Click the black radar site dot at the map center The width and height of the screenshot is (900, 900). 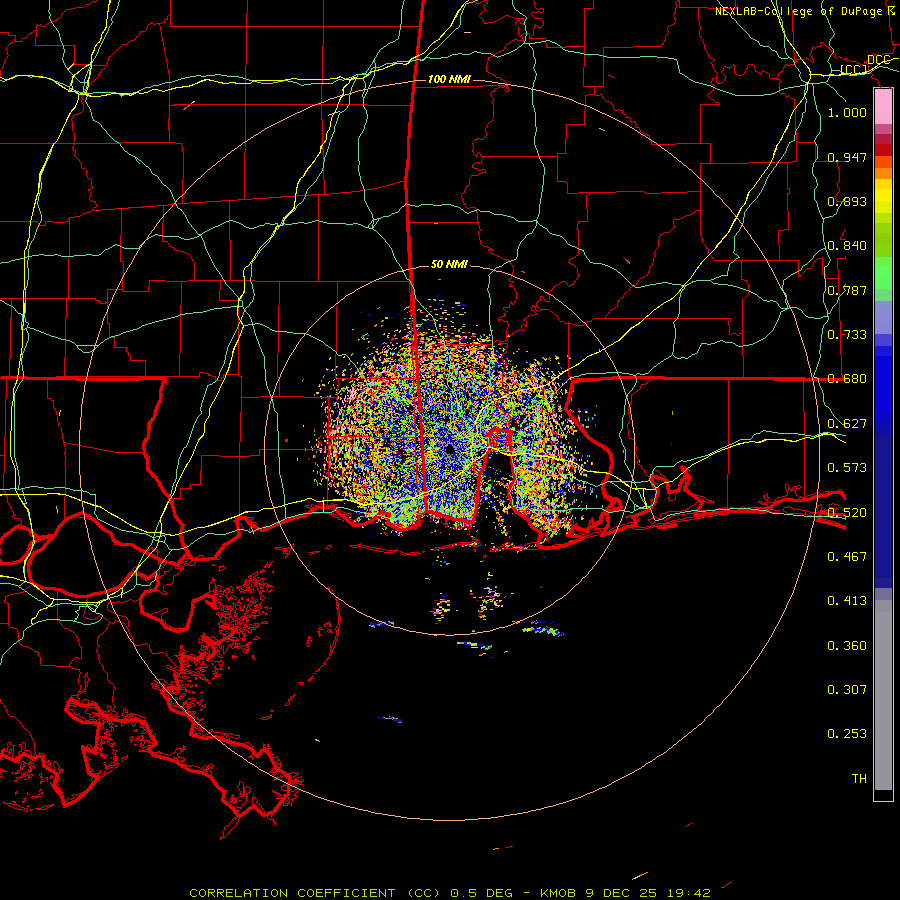coord(449,449)
